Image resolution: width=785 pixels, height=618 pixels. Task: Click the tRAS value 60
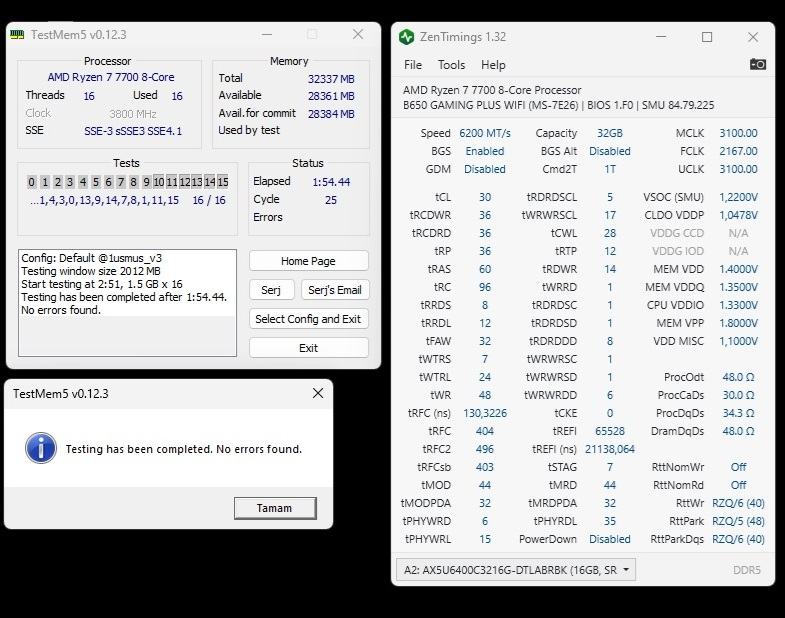485,269
